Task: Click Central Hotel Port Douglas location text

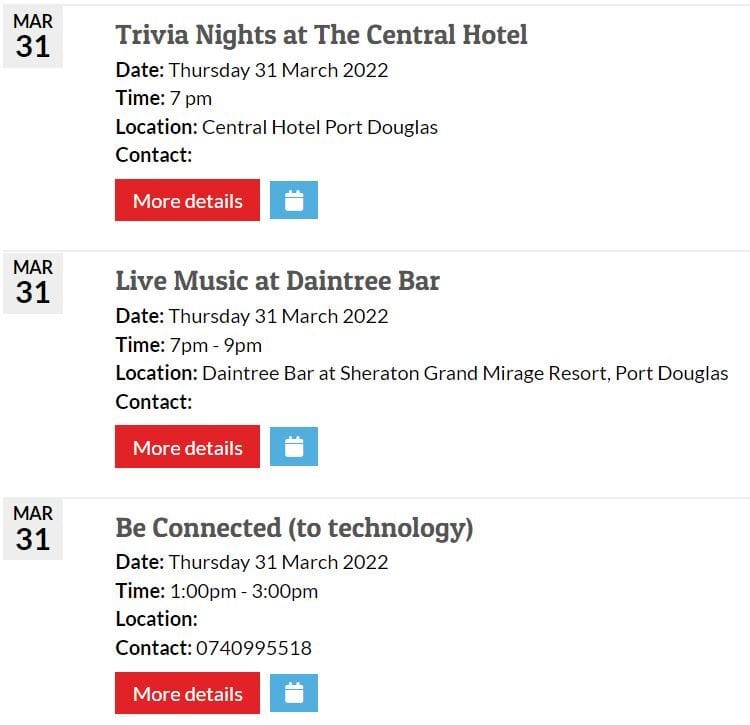Action: [320, 127]
